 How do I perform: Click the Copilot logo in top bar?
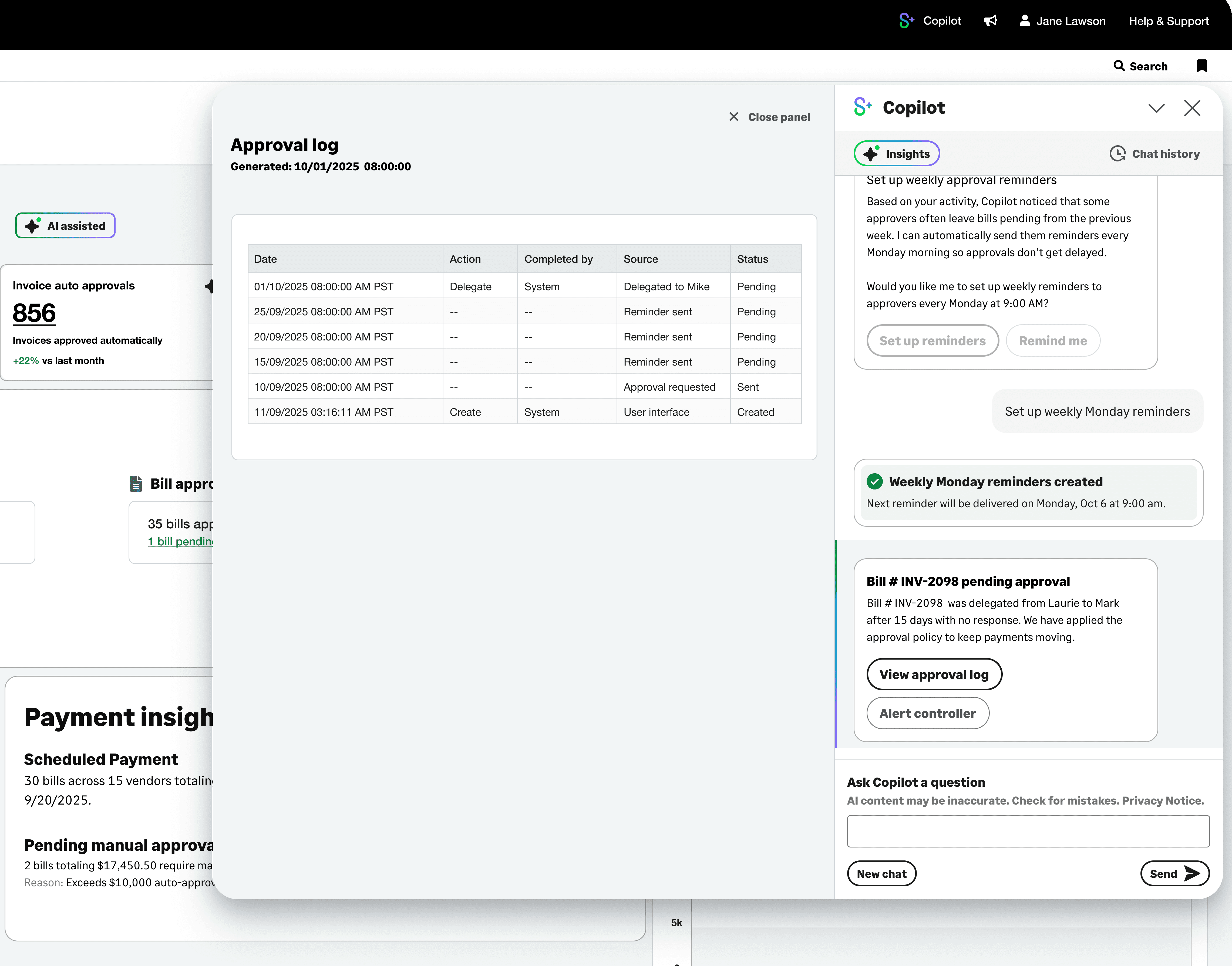(x=906, y=21)
